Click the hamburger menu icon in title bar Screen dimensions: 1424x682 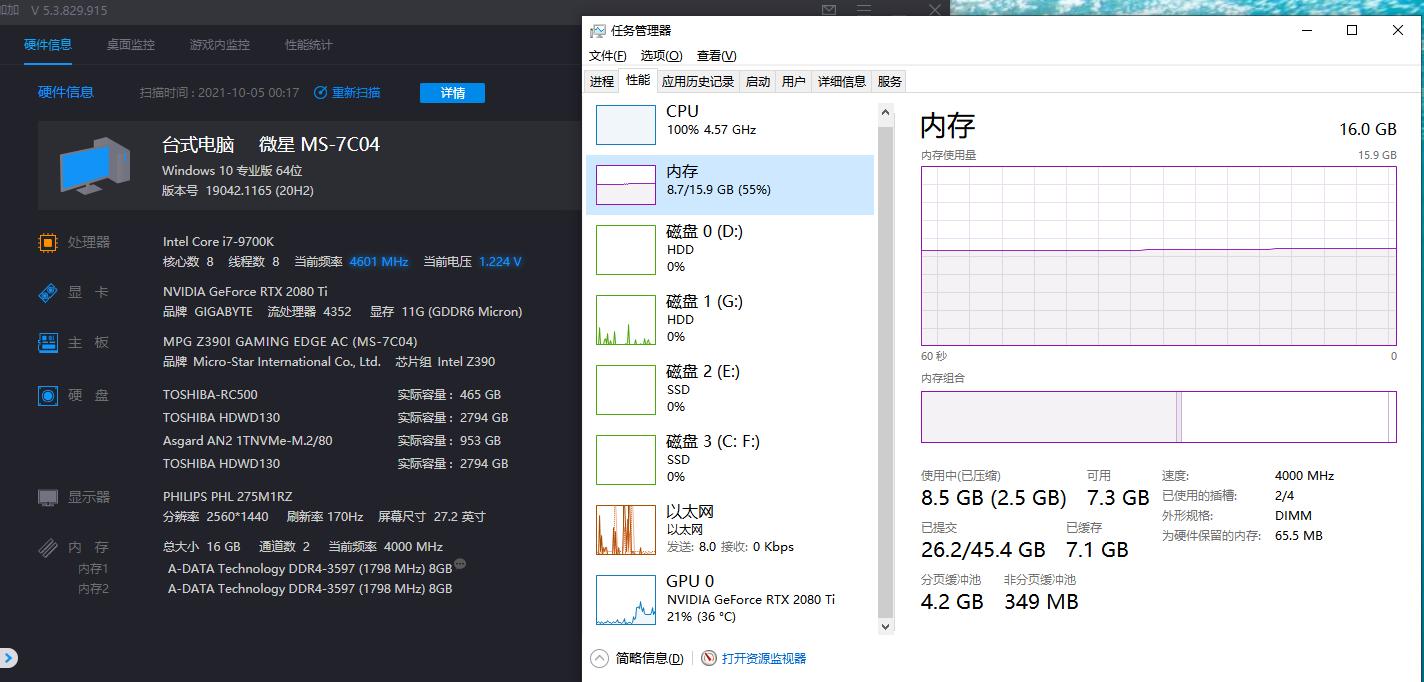[x=862, y=9]
